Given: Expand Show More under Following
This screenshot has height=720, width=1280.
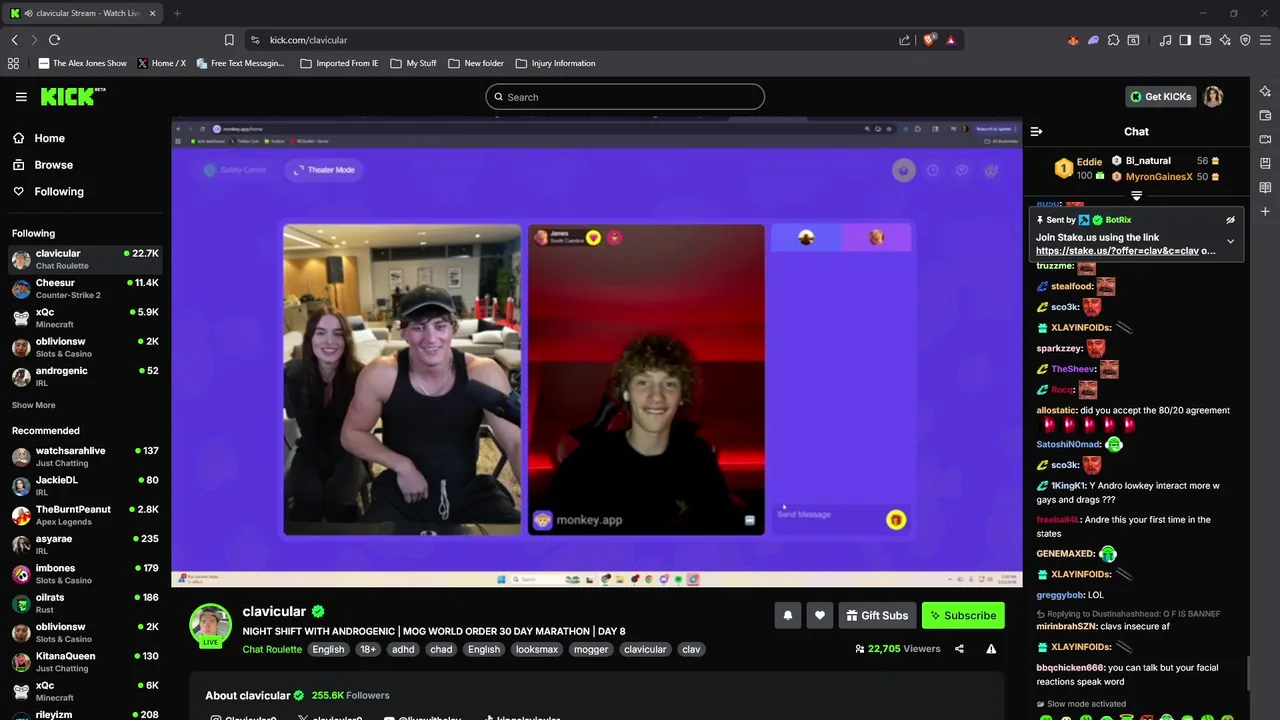Looking at the screenshot, I should (34, 405).
